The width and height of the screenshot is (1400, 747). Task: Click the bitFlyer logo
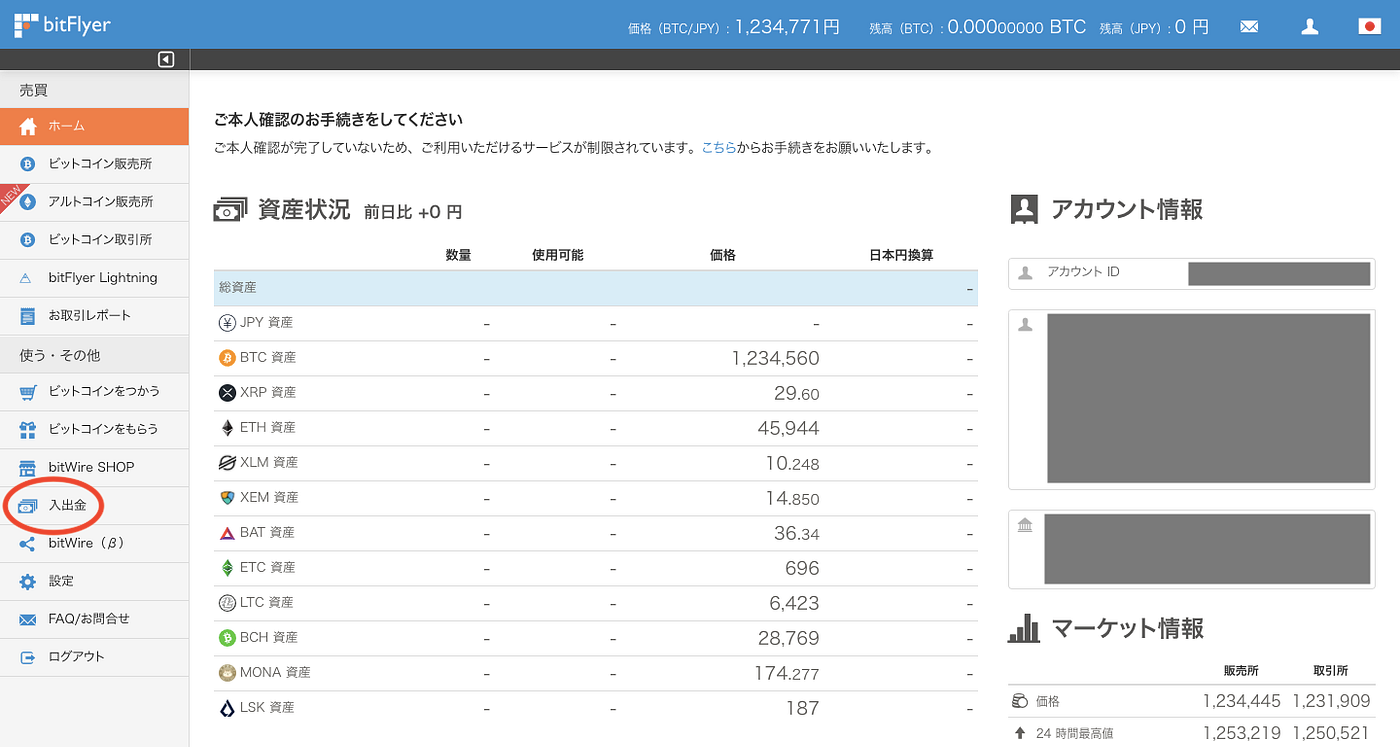click(62, 25)
